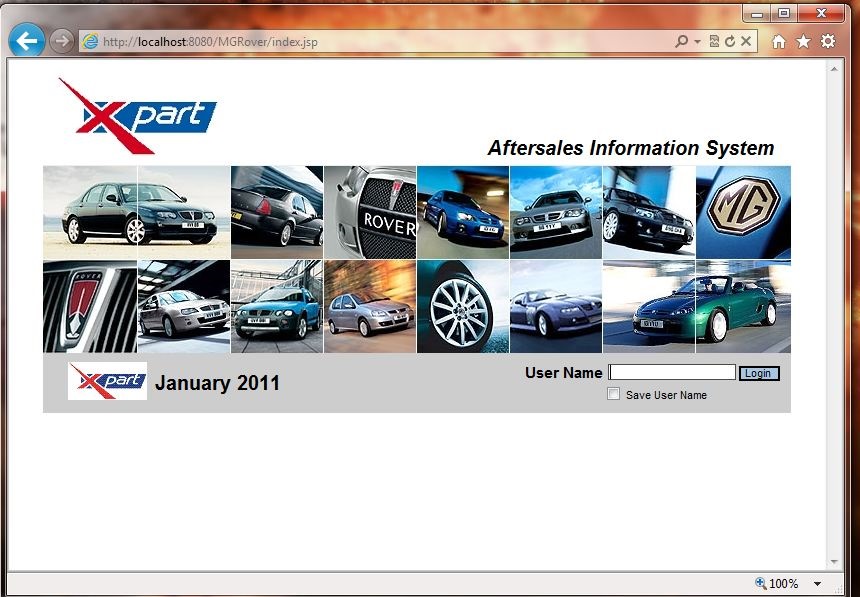
Task: Click the address bar URL localhost:8080/MGRover/index.jsp
Action: pyautogui.click(x=210, y=42)
